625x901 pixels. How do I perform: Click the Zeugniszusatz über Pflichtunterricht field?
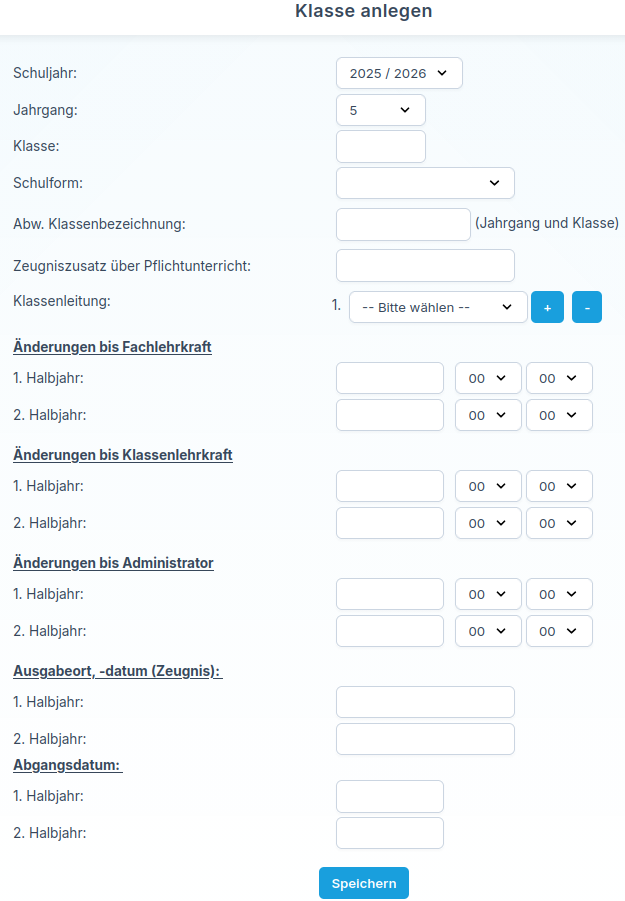(425, 265)
